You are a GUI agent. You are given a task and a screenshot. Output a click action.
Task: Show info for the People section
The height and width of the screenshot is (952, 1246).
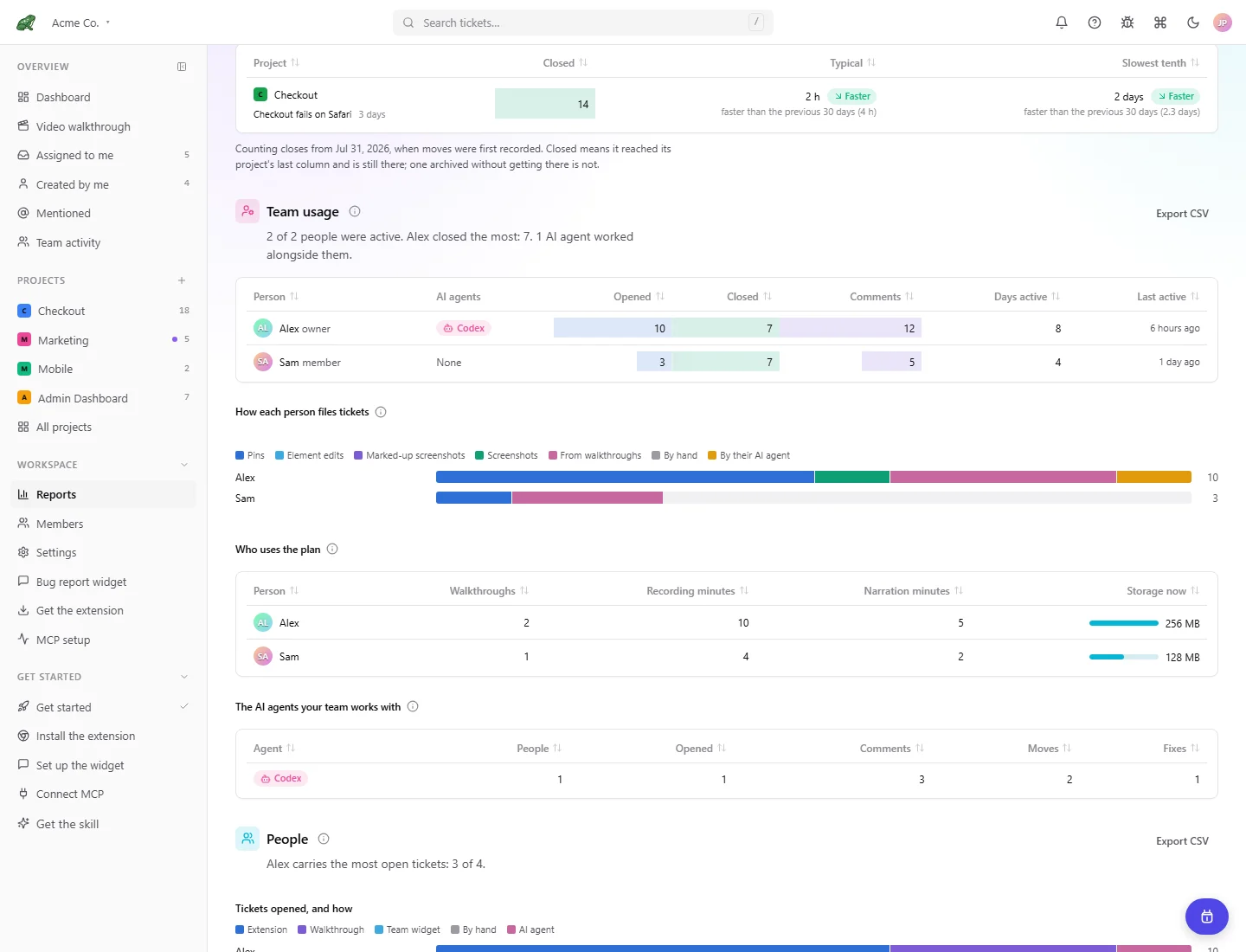click(x=324, y=839)
